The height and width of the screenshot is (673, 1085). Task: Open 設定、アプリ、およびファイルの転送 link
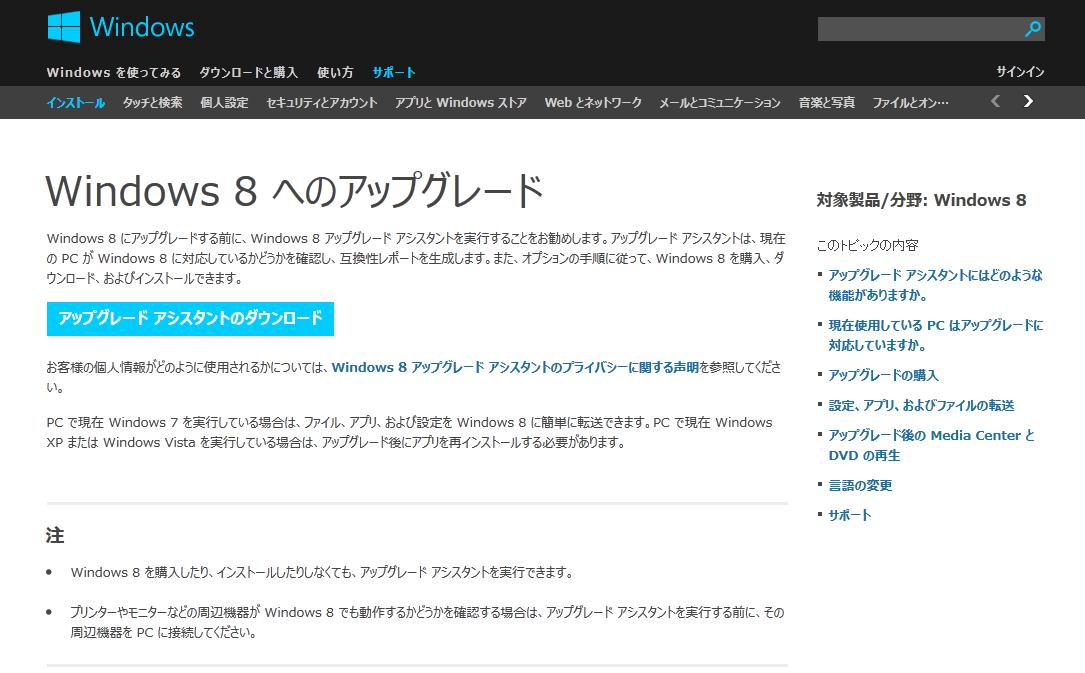click(921, 405)
